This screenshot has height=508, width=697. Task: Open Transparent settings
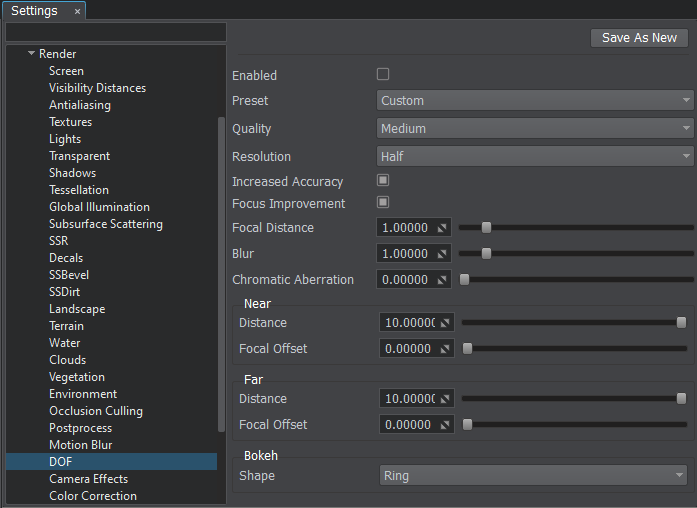coord(79,156)
